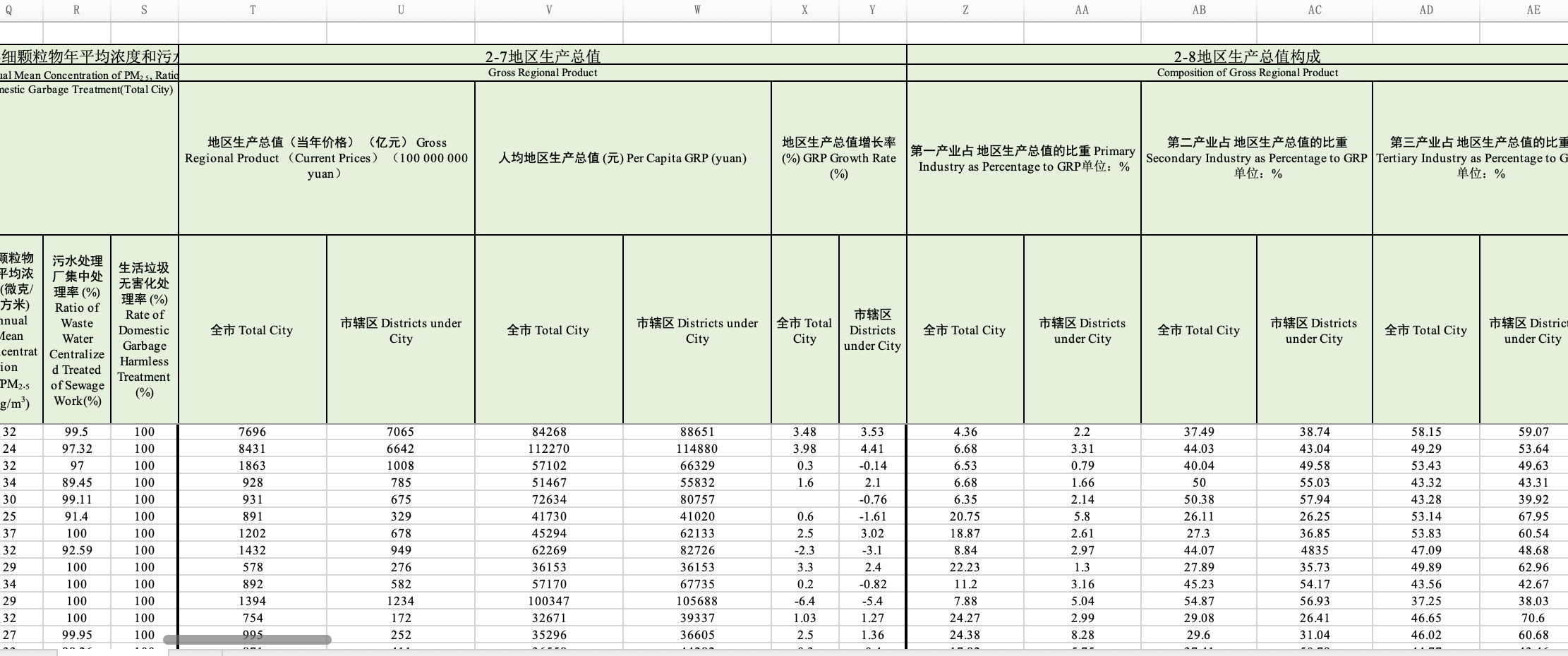Select column AC header
Viewport: 1568px width, 656px height.
coord(1315,10)
